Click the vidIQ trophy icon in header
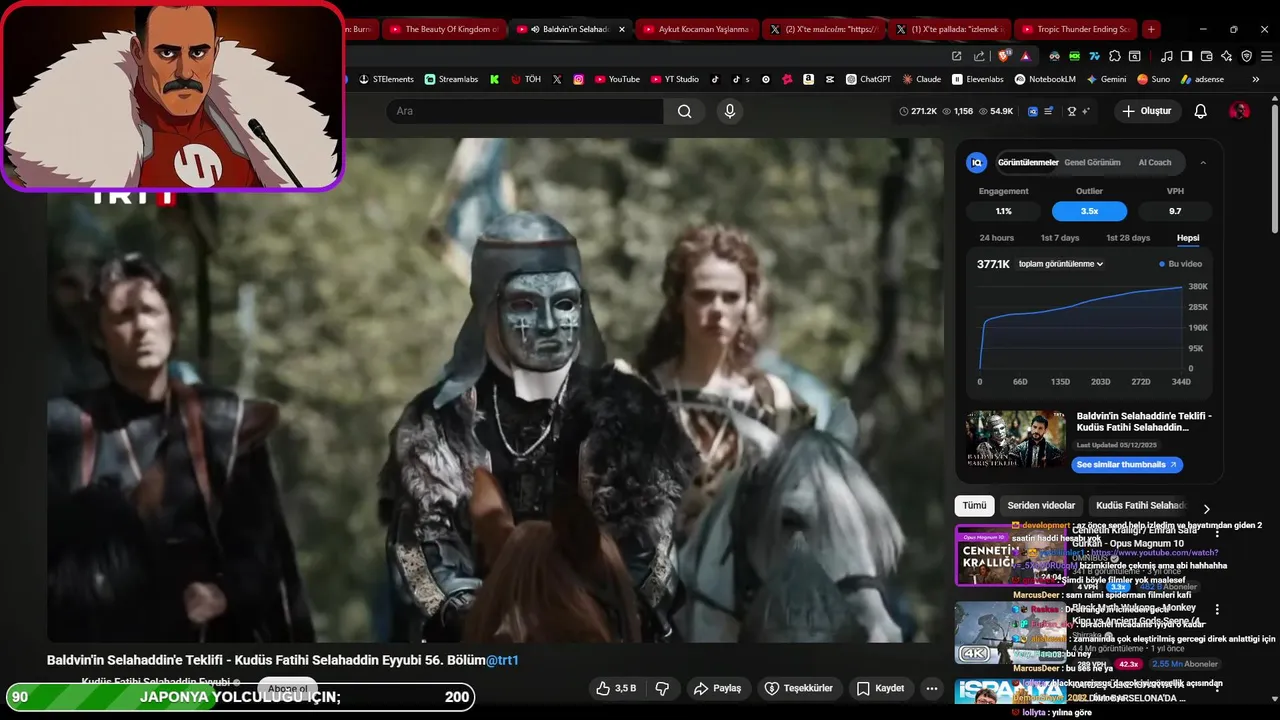The image size is (1280, 720). 1072,111
